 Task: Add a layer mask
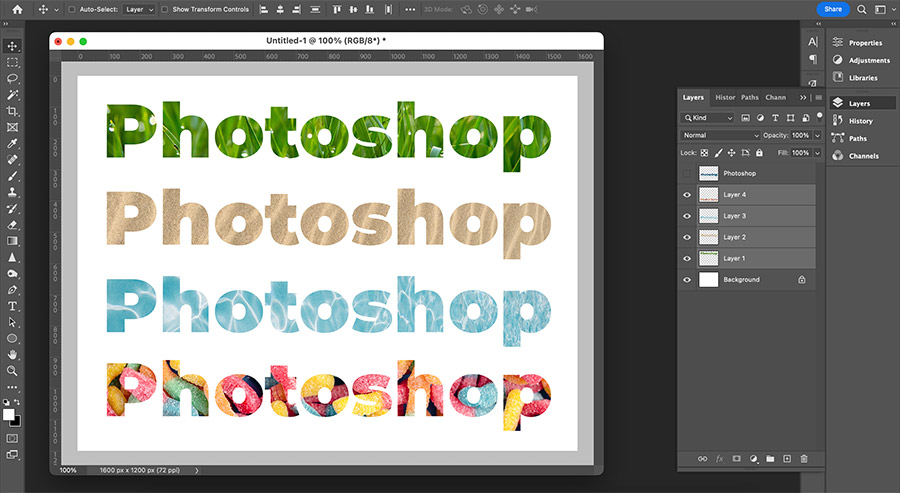click(736, 459)
